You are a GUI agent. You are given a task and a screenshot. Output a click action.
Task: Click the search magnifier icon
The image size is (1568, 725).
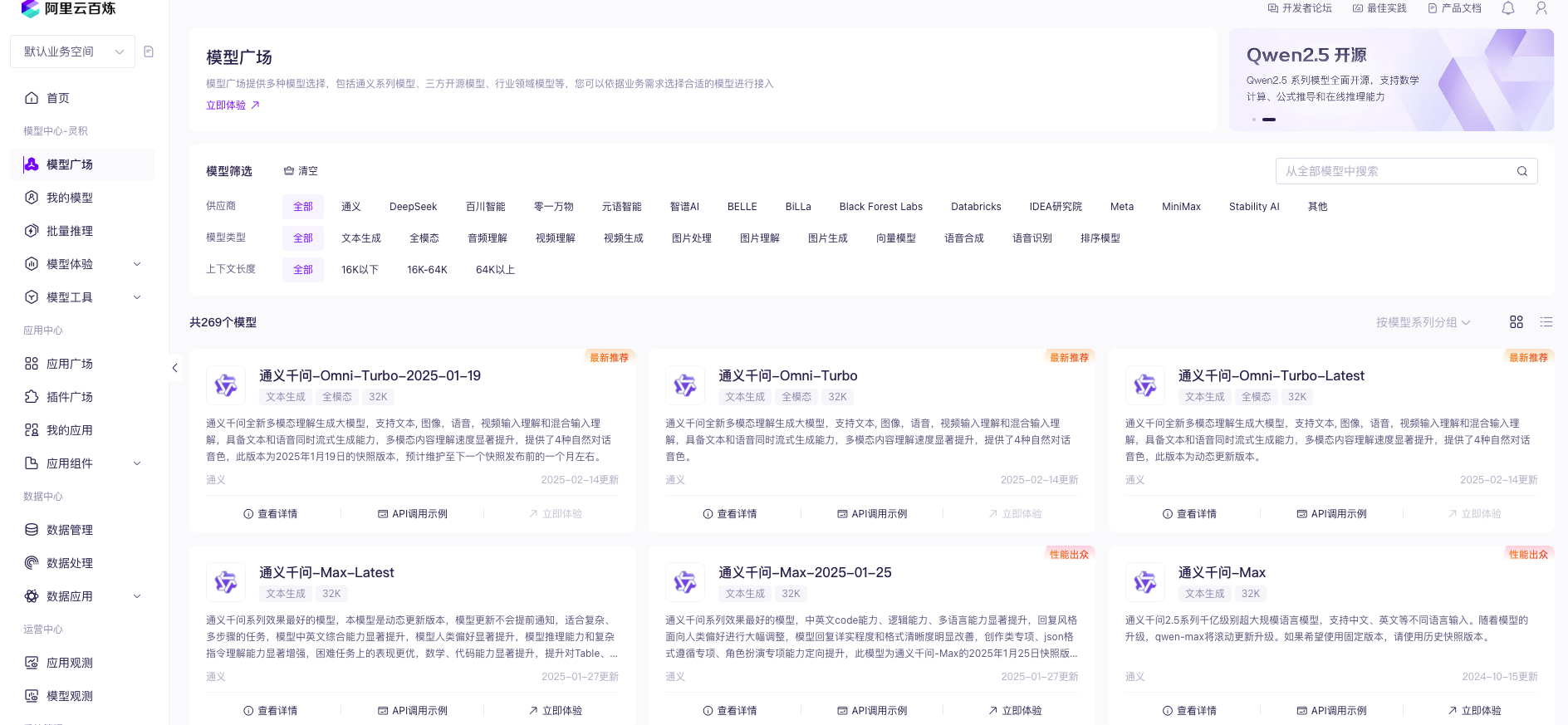coord(1522,171)
